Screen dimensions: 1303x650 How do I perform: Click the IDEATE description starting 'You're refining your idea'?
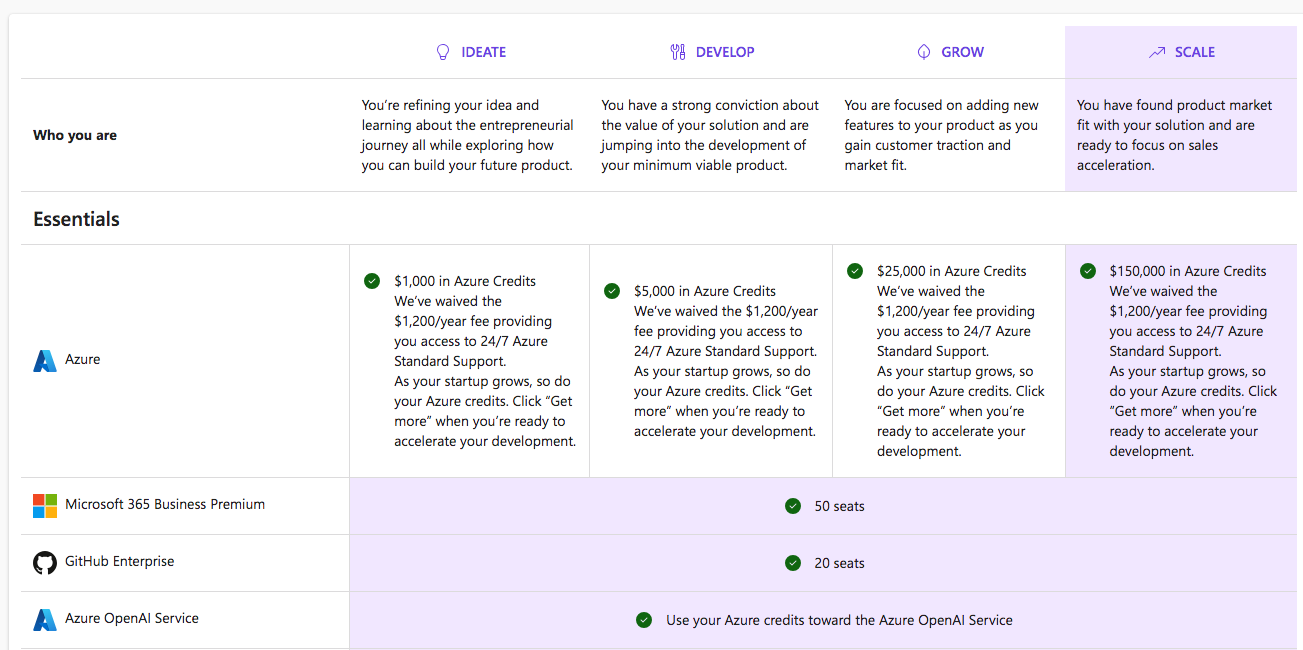coord(468,135)
